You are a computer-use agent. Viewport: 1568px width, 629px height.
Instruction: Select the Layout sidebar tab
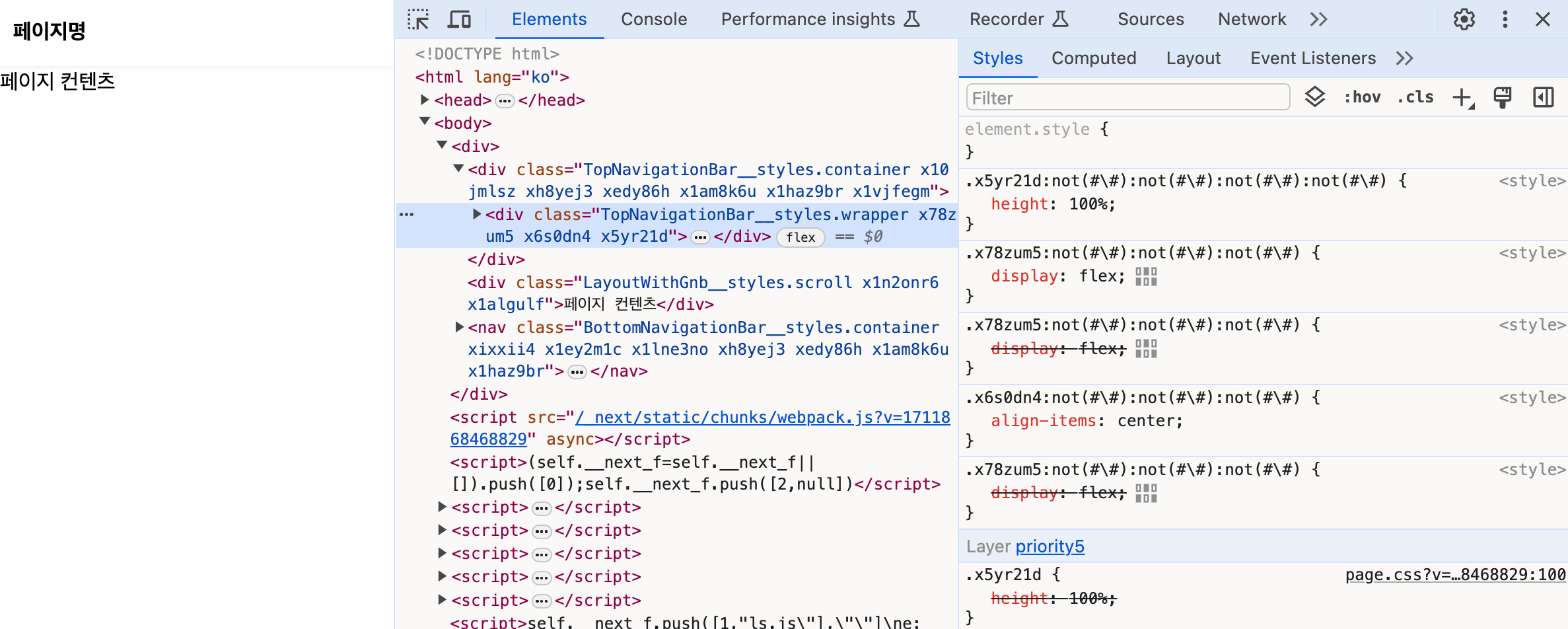point(1193,58)
